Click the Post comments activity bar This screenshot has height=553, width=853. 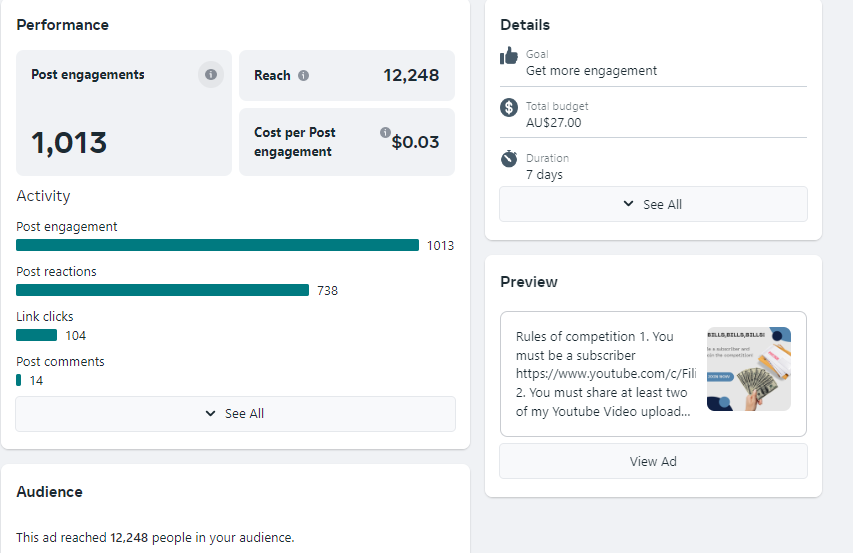19,380
